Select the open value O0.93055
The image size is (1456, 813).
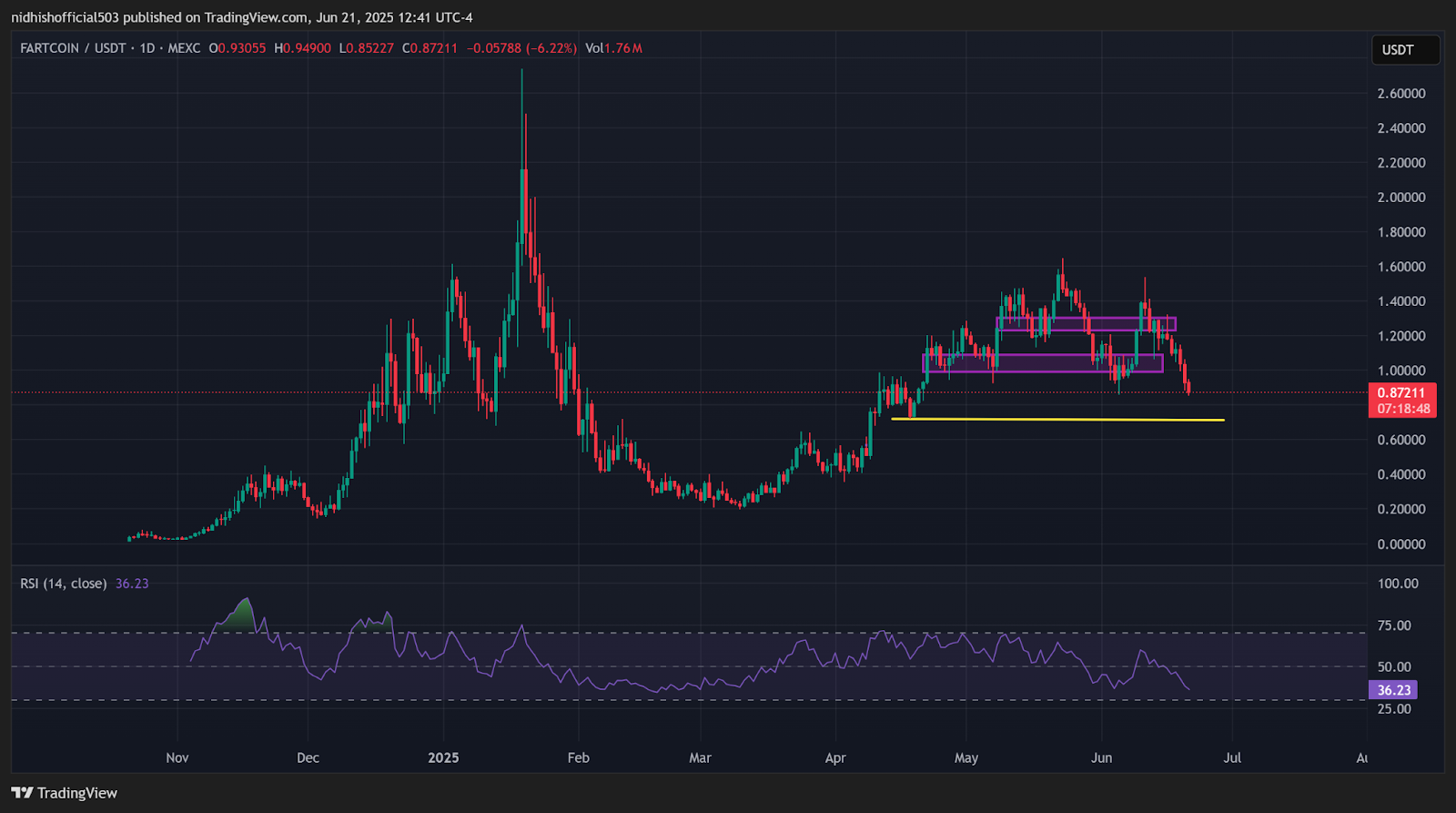pyautogui.click(x=238, y=48)
